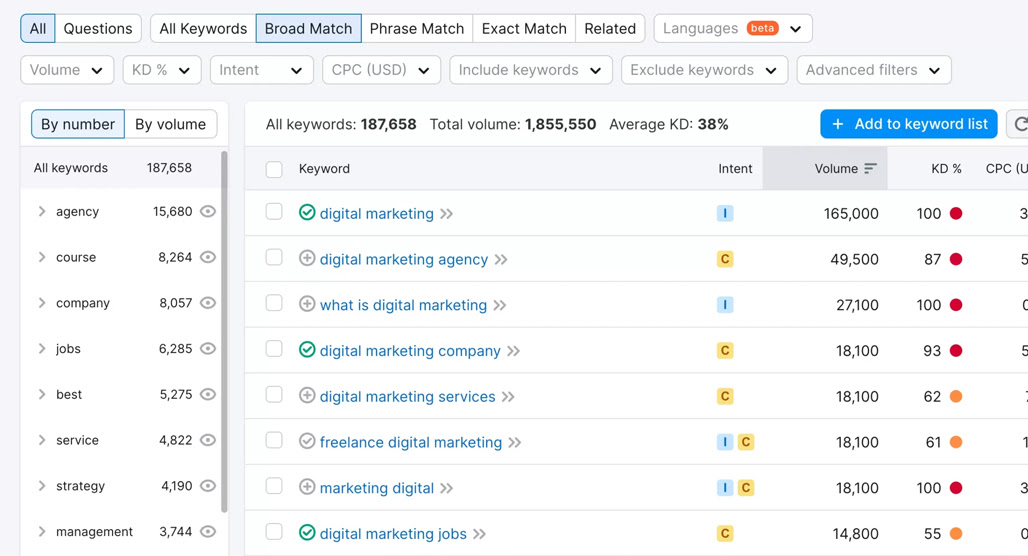Check the box for 'what is digital marketing'
This screenshot has width=1028, height=556.
[274, 303]
